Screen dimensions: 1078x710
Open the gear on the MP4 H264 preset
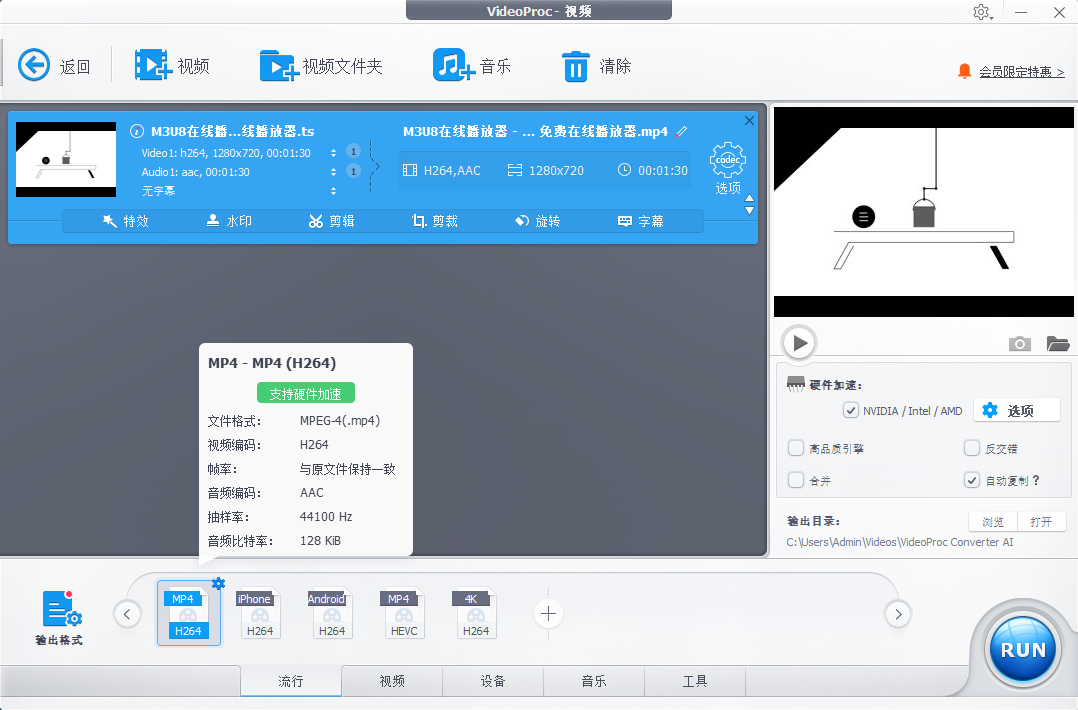pos(218,584)
